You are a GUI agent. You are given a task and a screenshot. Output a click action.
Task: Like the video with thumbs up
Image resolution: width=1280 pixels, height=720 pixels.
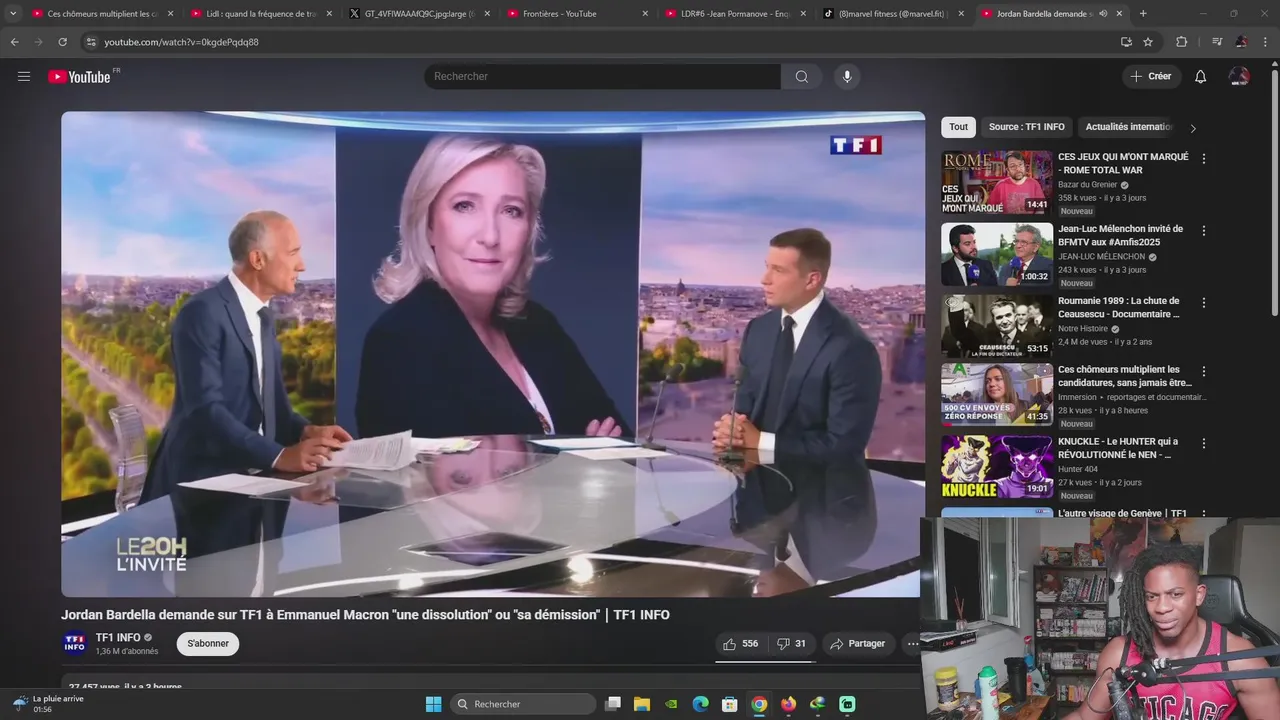click(741, 644)
